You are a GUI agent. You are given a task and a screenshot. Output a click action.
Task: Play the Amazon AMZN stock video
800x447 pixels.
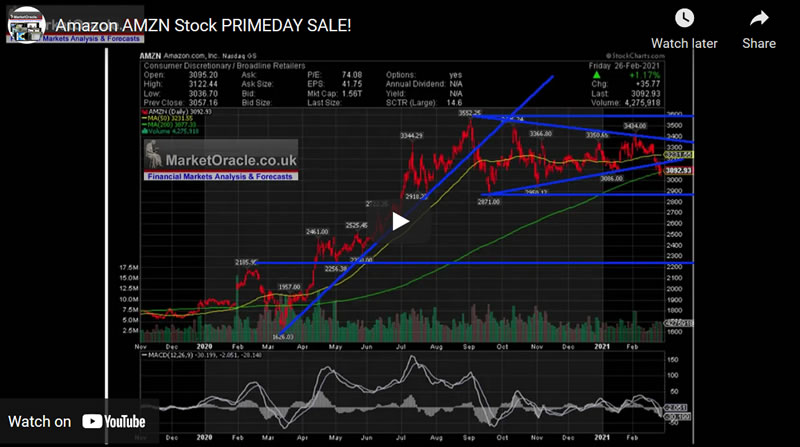[x=400, y=221]
